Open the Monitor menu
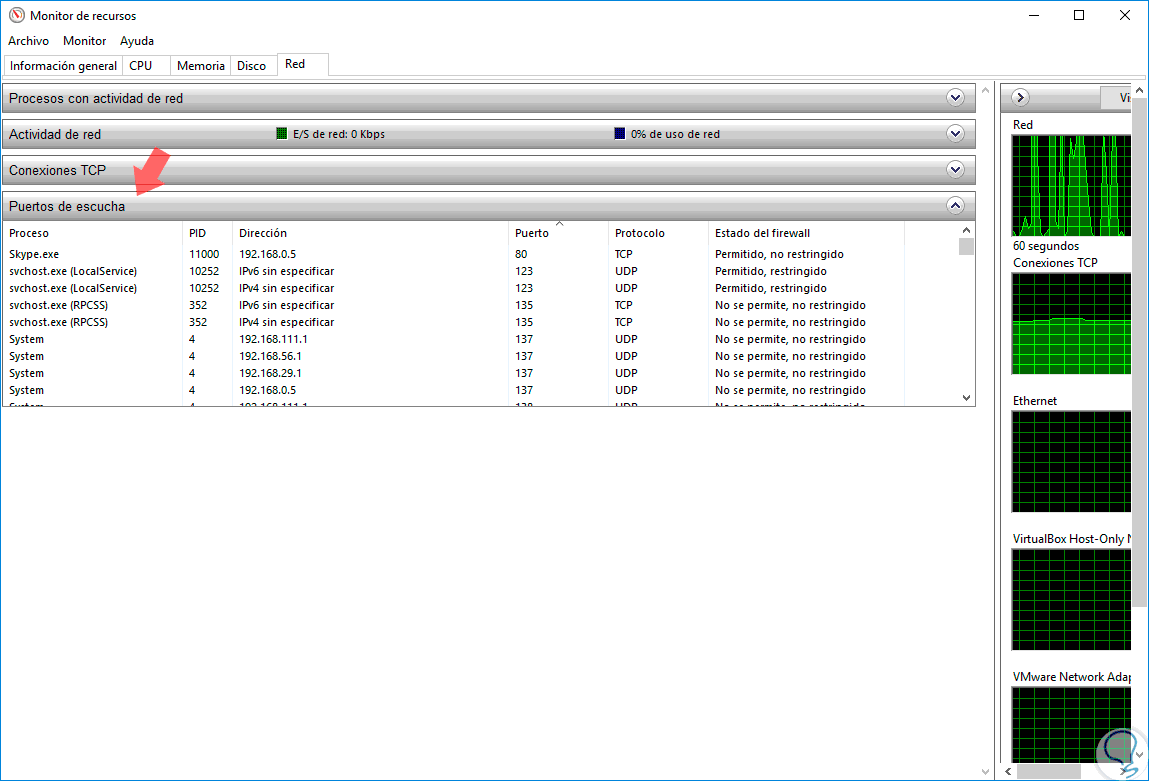Screen dimensions: 1149x781 [84, 41]
